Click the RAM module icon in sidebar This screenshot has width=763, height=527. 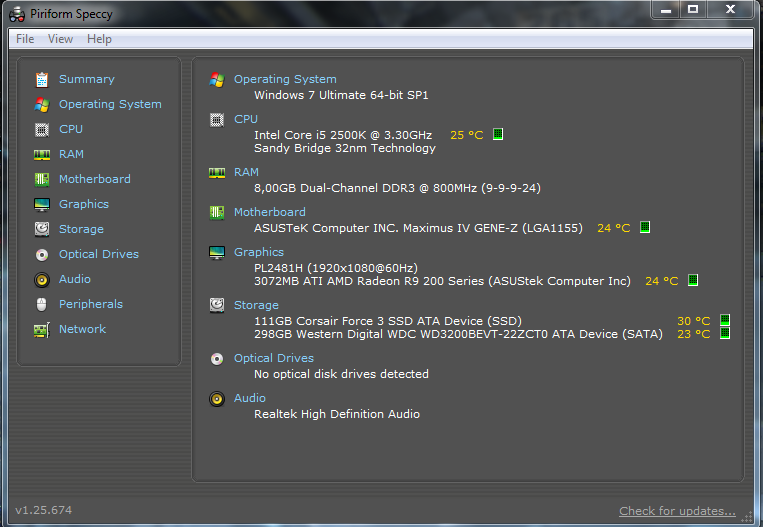click(x=42, y=155)
